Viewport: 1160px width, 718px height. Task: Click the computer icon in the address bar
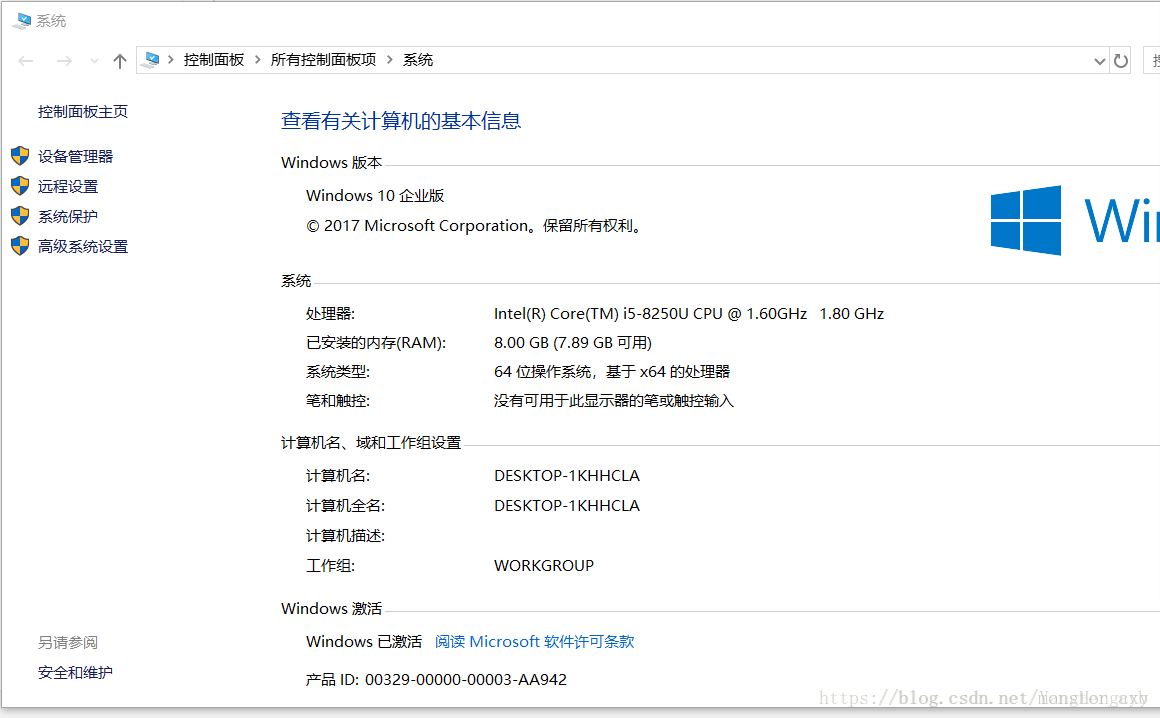point(151,60)
